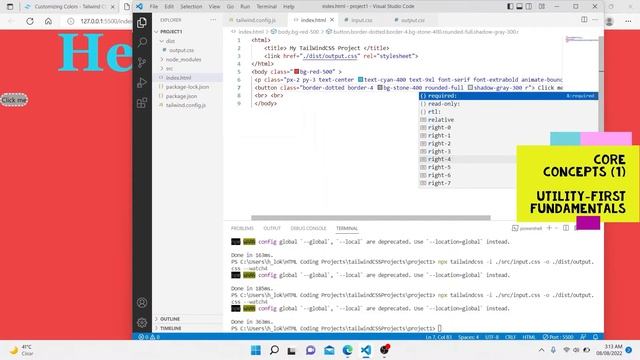This screenshot has height=360, width=640.
Task: Click the HTML language mode in status bar
Action: 529,337
